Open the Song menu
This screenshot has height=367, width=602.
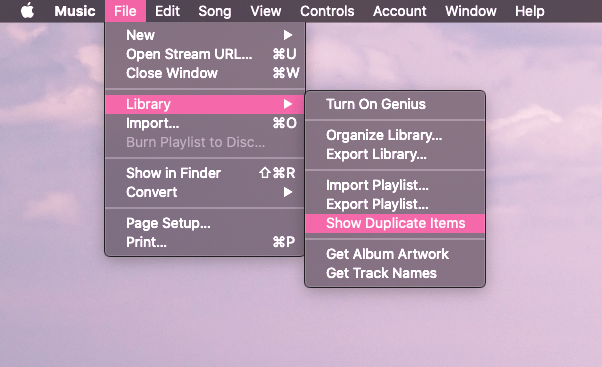coord(215,11)
